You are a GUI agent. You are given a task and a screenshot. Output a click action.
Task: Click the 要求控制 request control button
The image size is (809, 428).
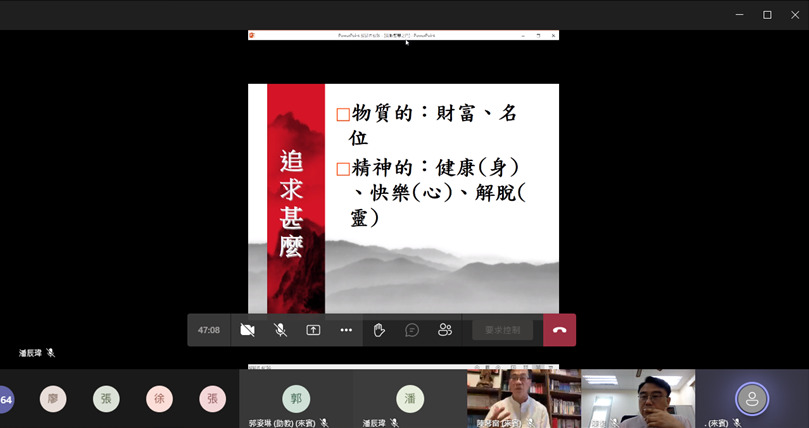click(503, 330)
